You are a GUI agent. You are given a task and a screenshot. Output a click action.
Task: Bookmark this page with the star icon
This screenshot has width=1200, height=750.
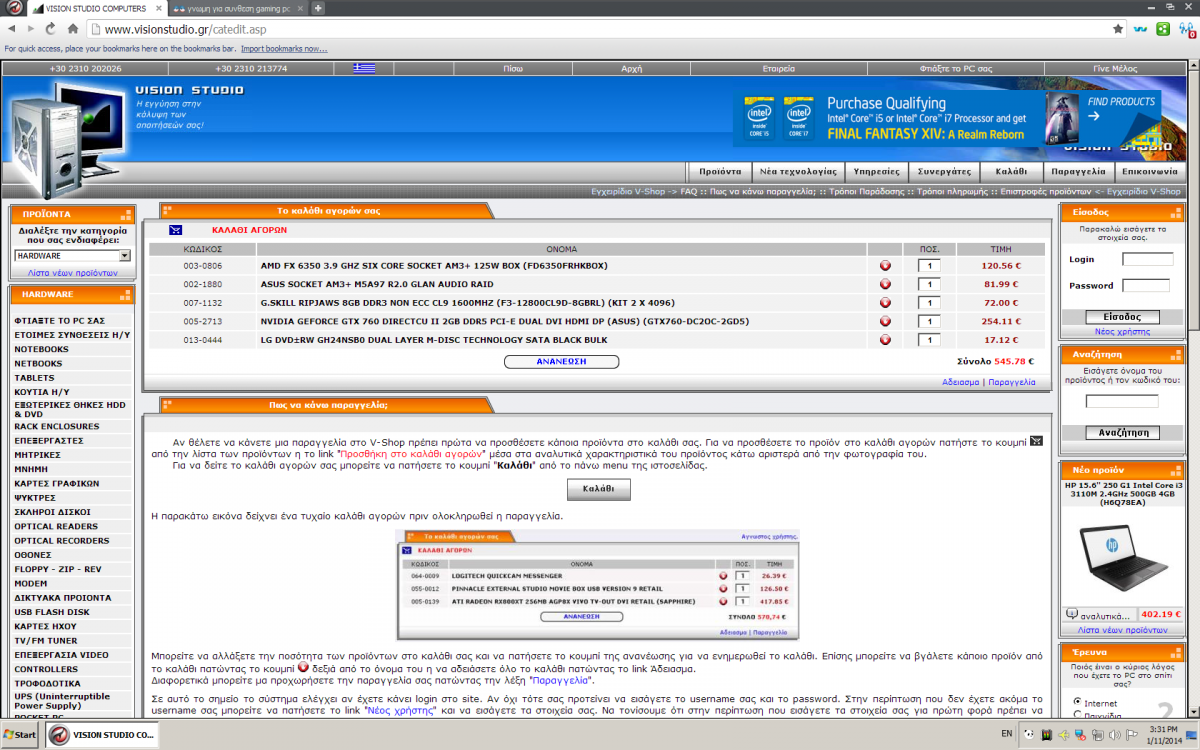[1119, 29]
